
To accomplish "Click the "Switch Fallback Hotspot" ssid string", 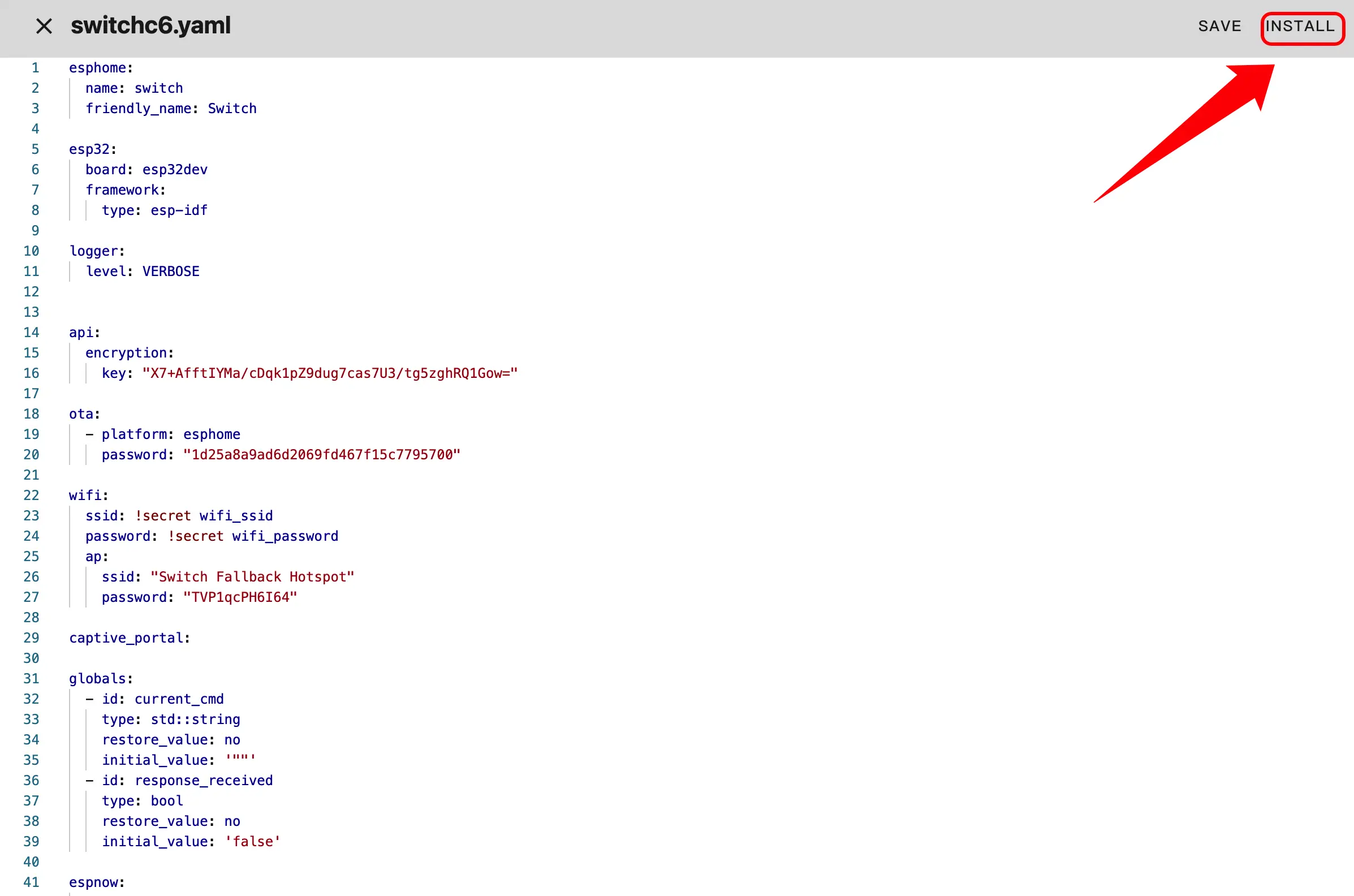I will pos(252,577).
